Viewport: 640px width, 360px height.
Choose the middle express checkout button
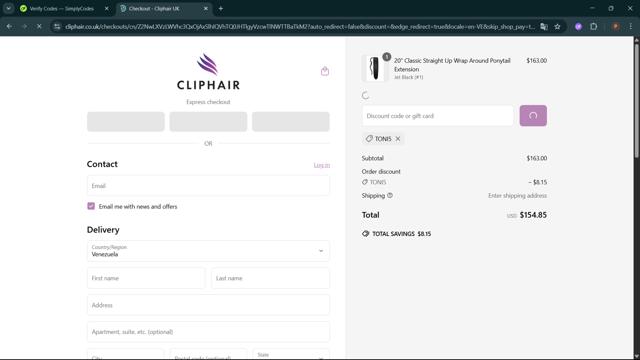click(x=208, y=122)
